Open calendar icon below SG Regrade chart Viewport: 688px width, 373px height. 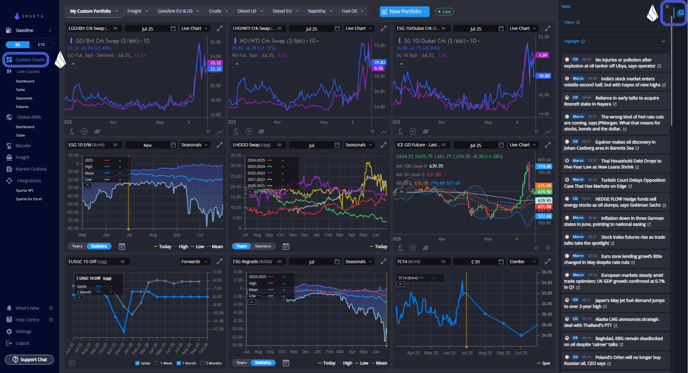click(286, 363)
